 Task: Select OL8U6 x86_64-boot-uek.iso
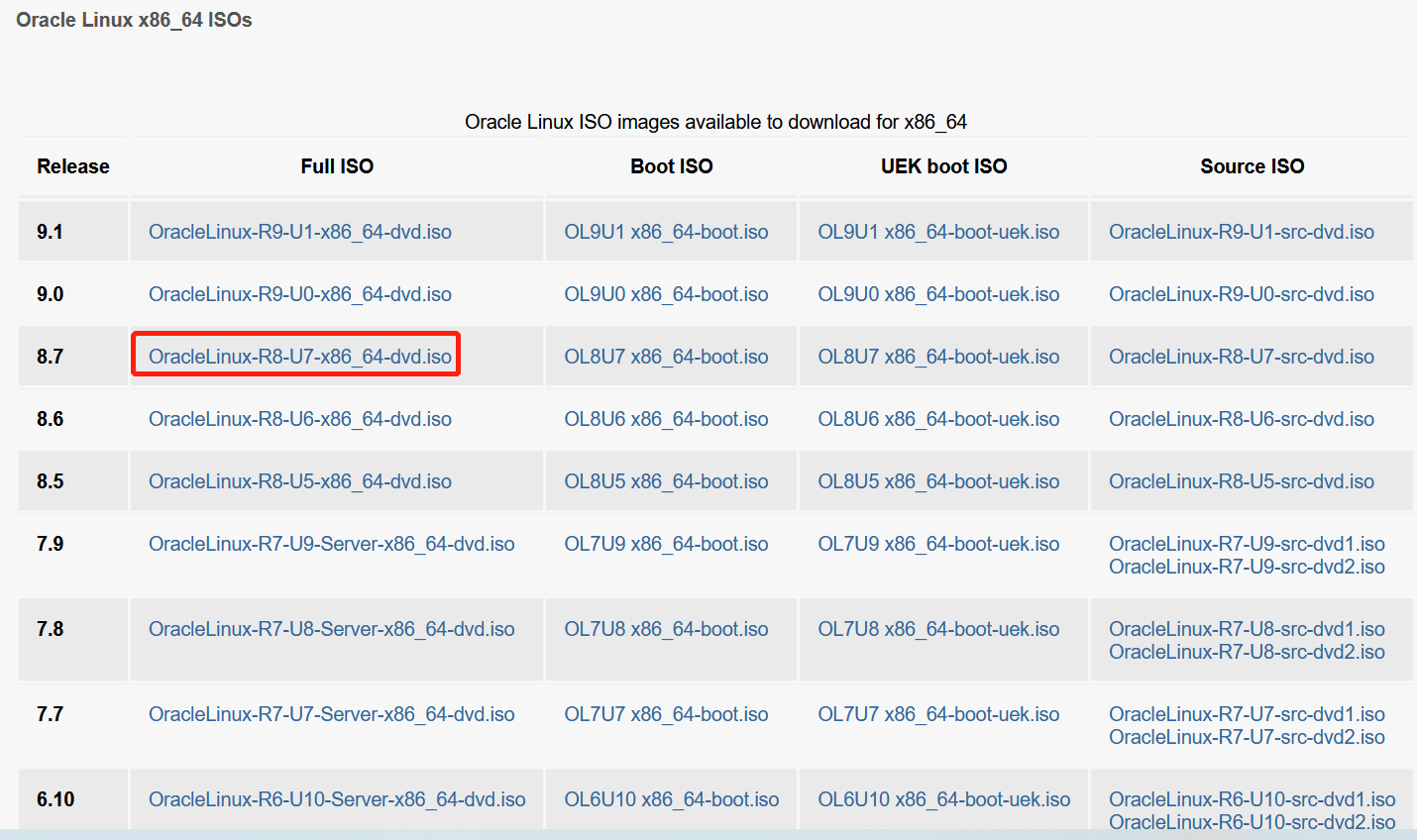[x=939, y=419]
